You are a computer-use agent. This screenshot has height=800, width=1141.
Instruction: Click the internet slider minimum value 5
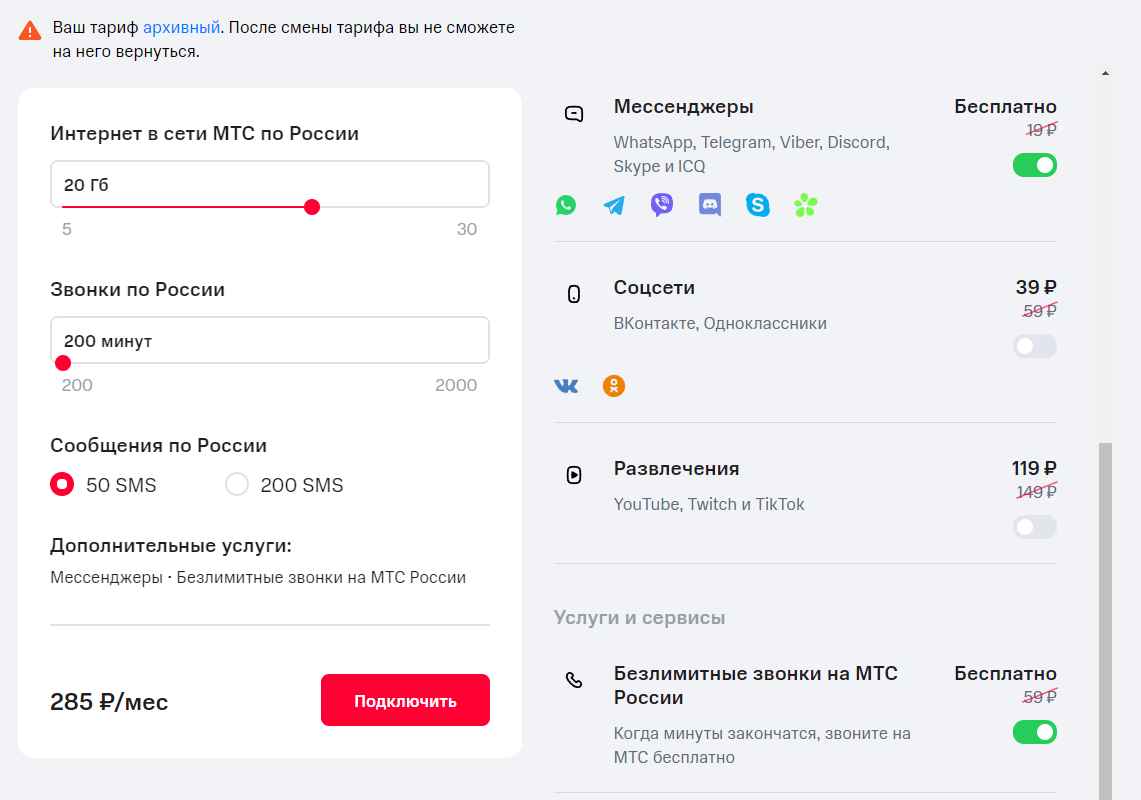pos(67,229)
